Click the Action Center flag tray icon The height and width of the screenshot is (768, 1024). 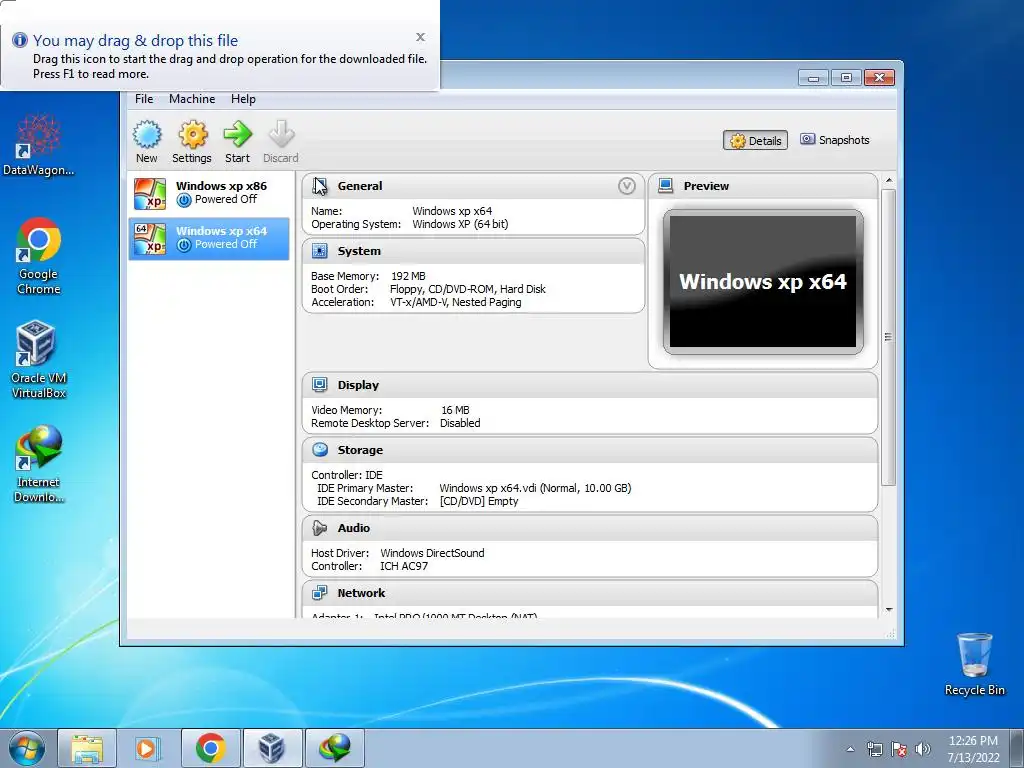tap(899, 749)
